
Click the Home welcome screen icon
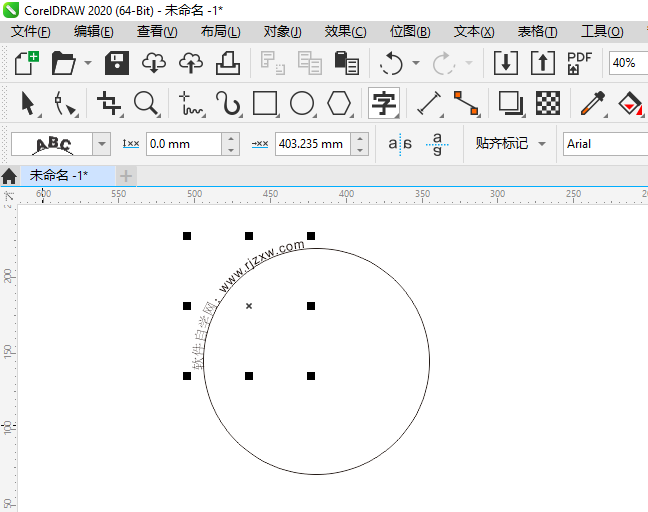(9, 176)
